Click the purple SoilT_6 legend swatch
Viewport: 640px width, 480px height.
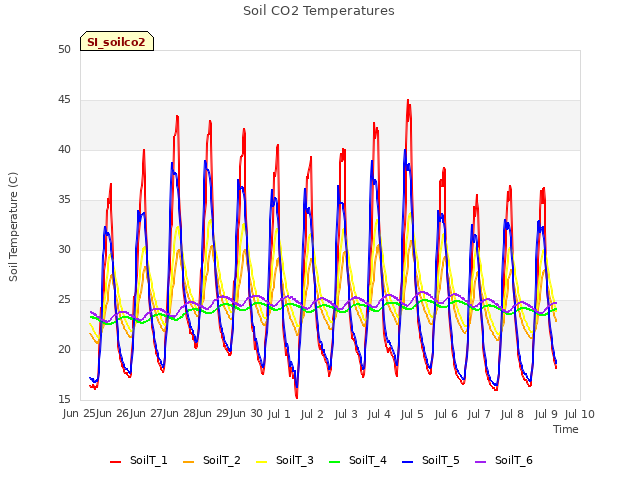pos(481,462)
